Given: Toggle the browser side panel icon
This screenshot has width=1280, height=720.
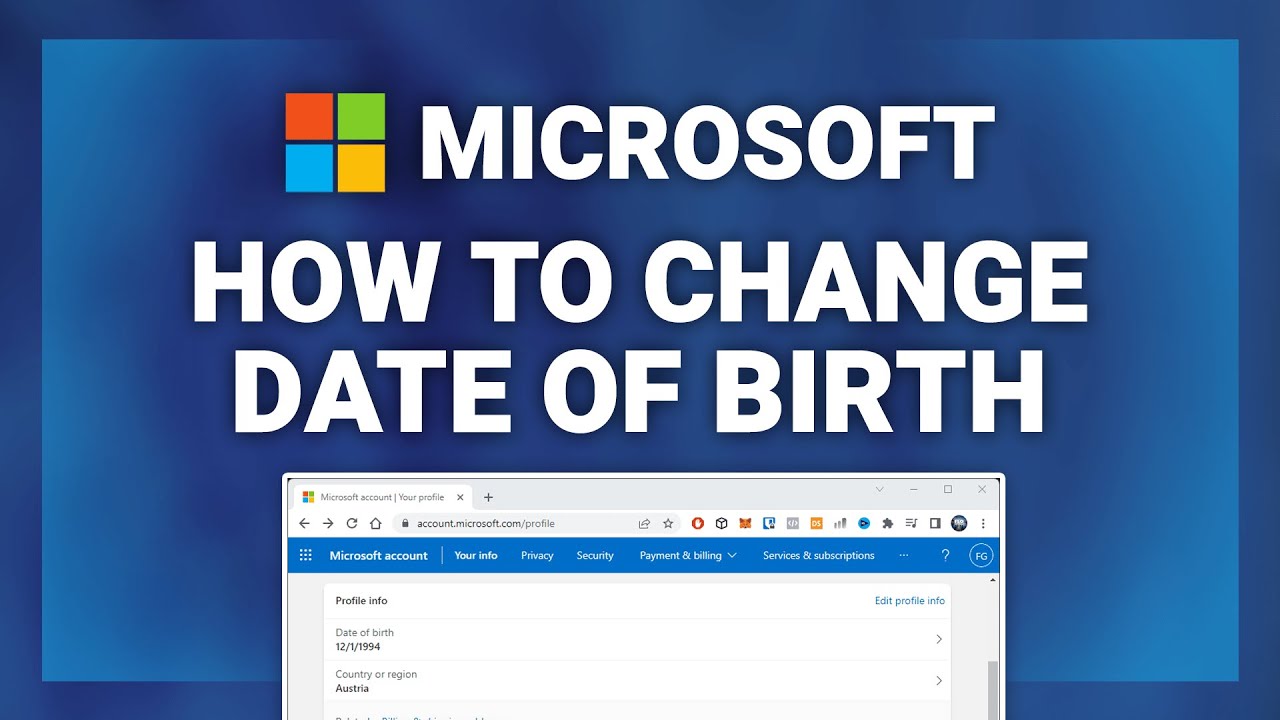Looking at the screenshot, I should pyautogui.click(x=935, y=523).
